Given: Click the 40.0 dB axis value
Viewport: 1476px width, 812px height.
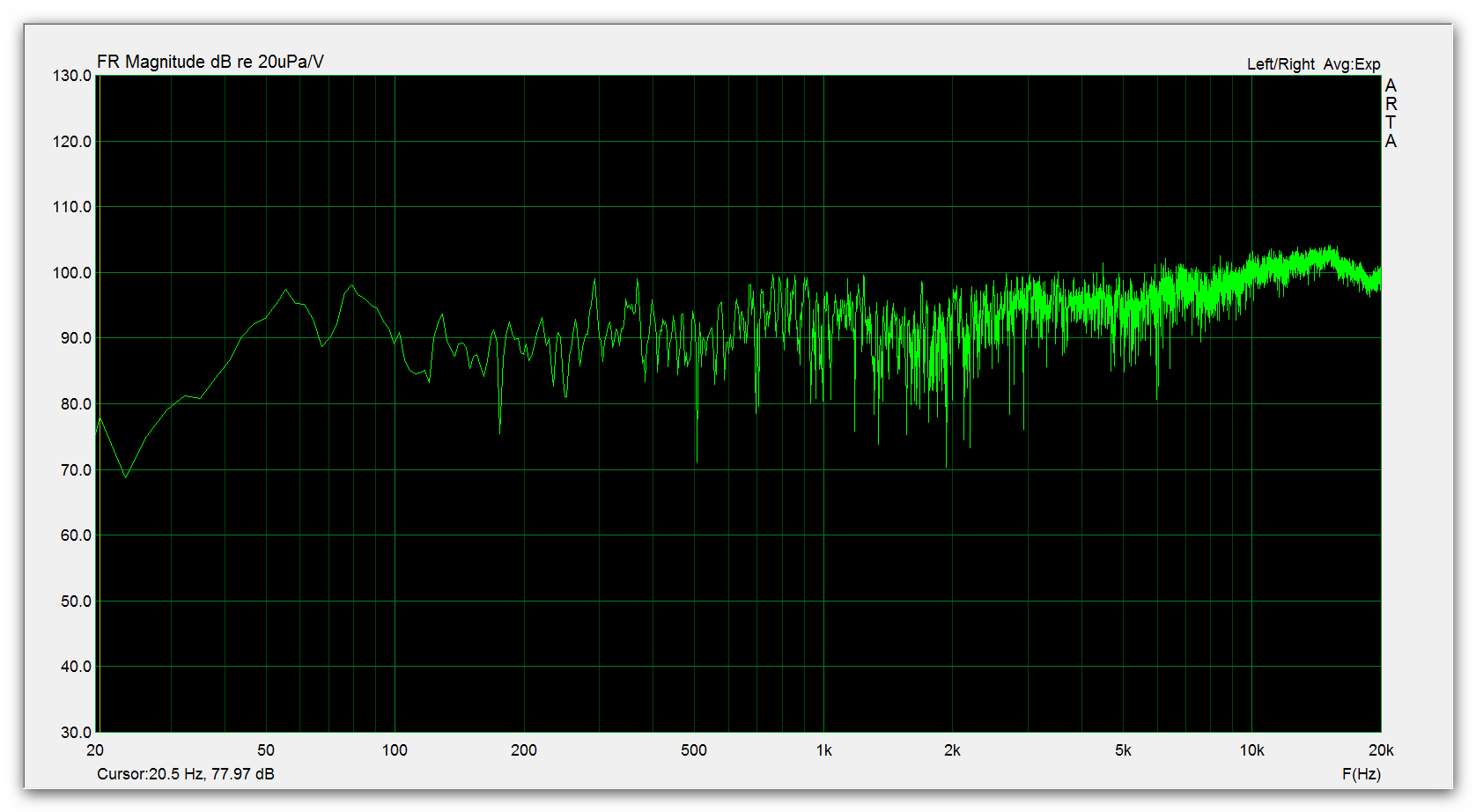Looking at the screenshot, I should point(76,667).
